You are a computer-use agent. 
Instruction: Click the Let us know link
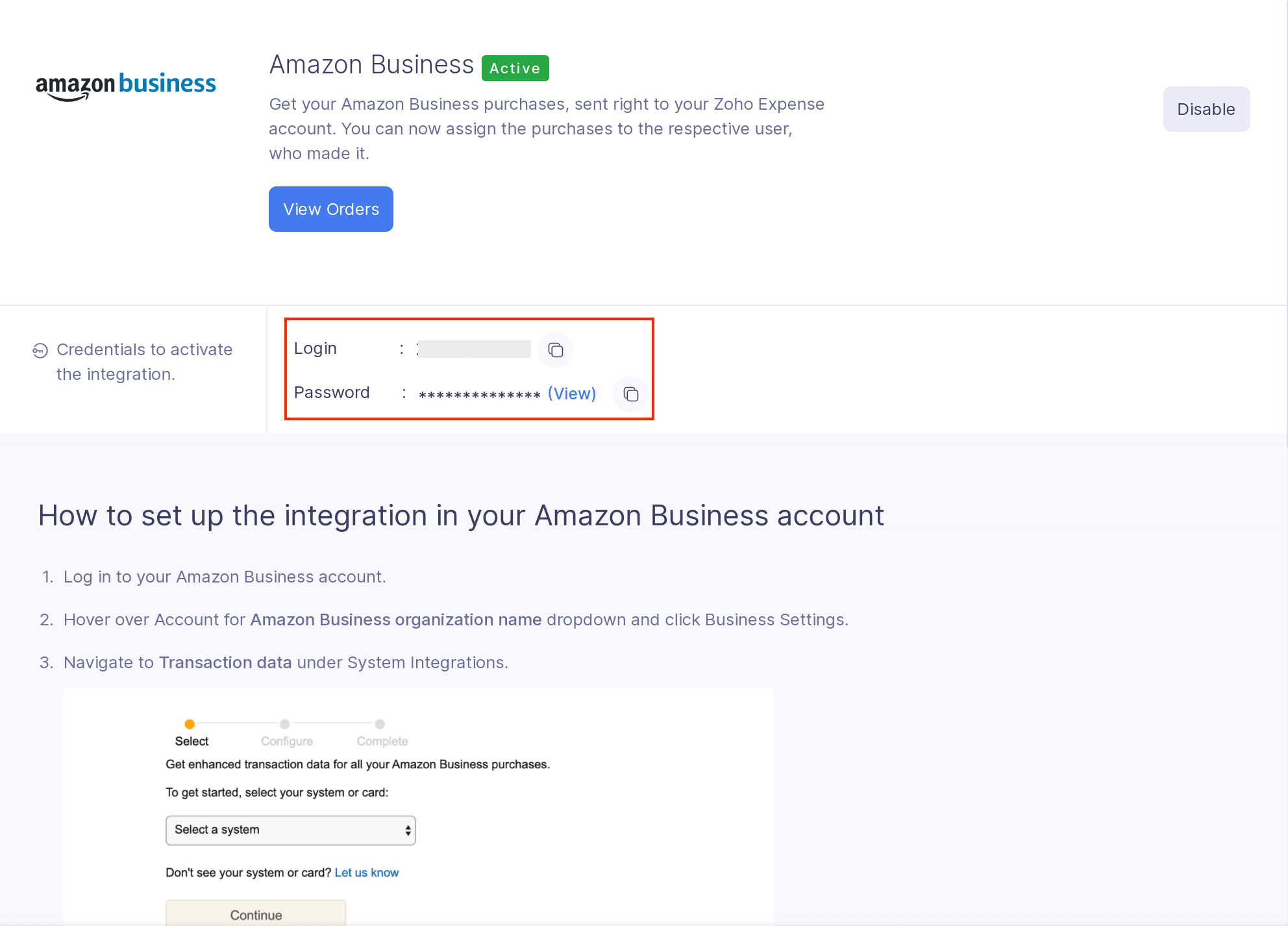[366, 873]
